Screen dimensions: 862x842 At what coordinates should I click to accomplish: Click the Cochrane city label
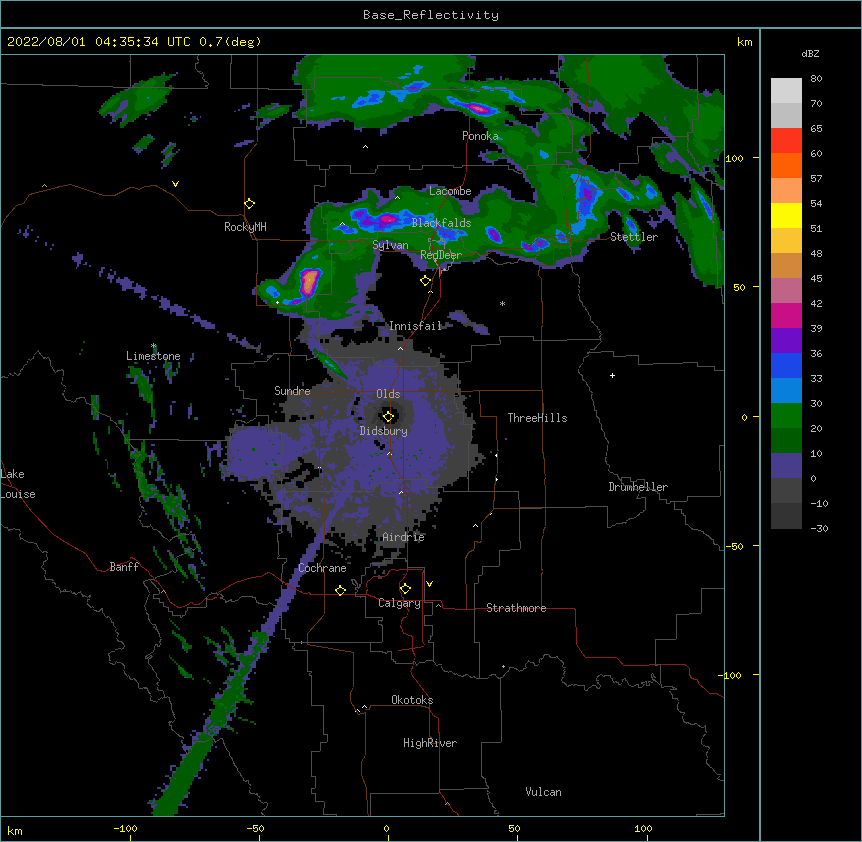pos(322,568)
